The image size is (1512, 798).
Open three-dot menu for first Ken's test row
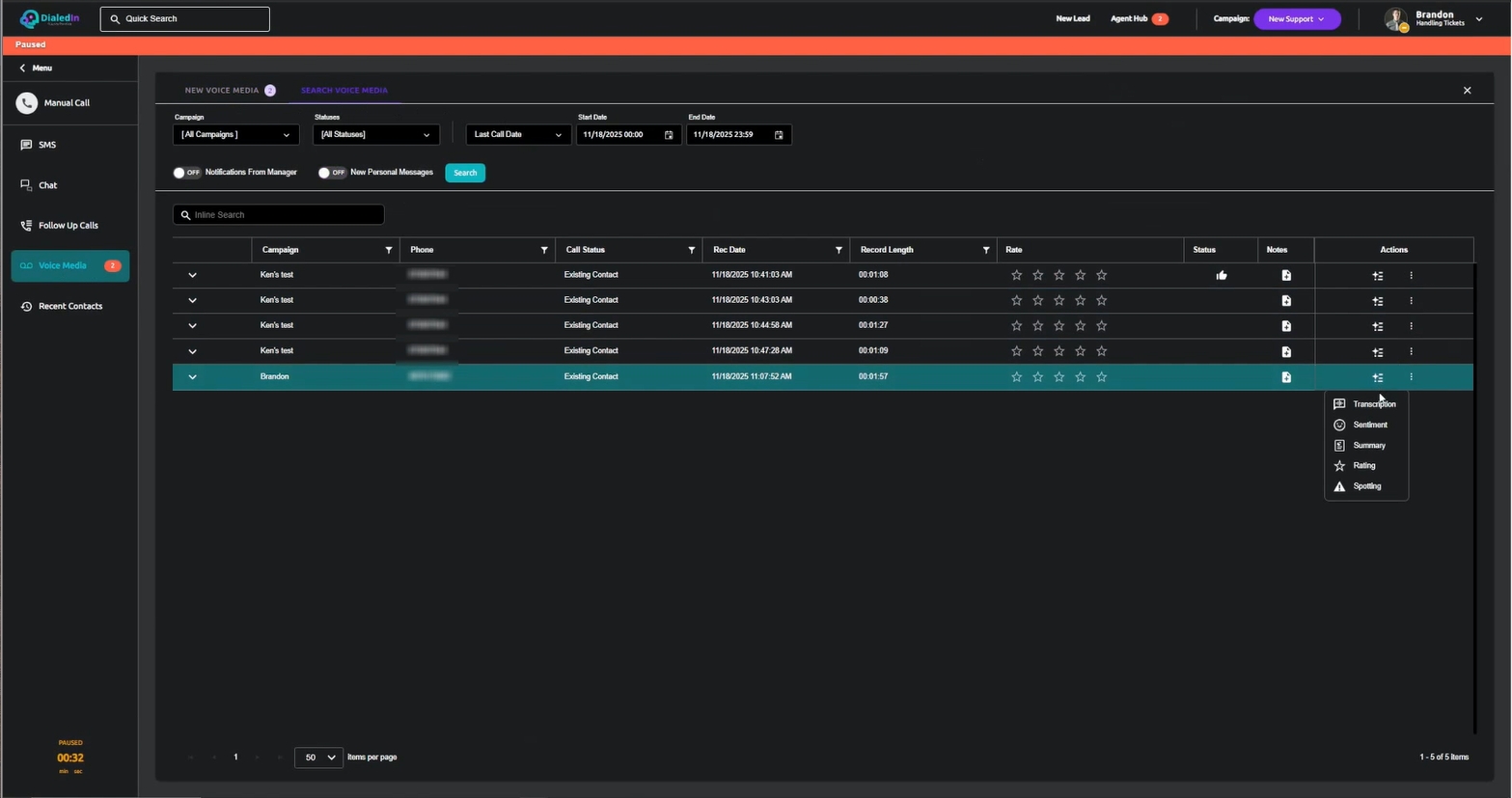1411,276
